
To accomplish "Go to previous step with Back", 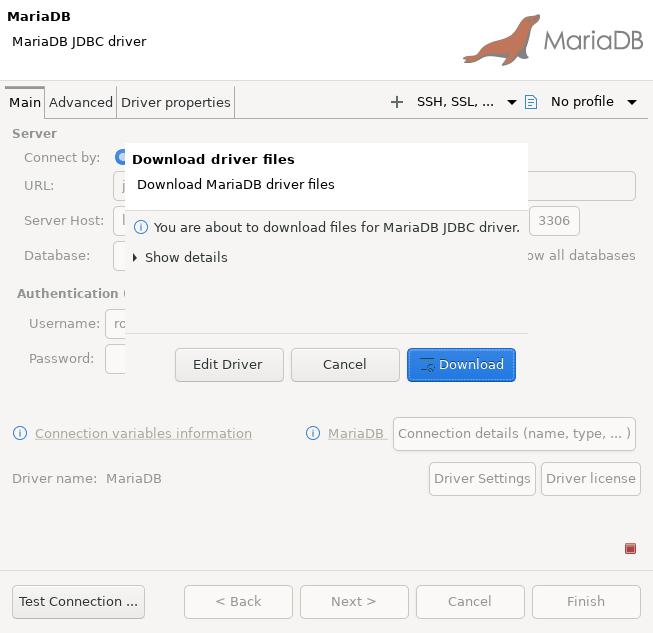I will (x=239, y=602).
